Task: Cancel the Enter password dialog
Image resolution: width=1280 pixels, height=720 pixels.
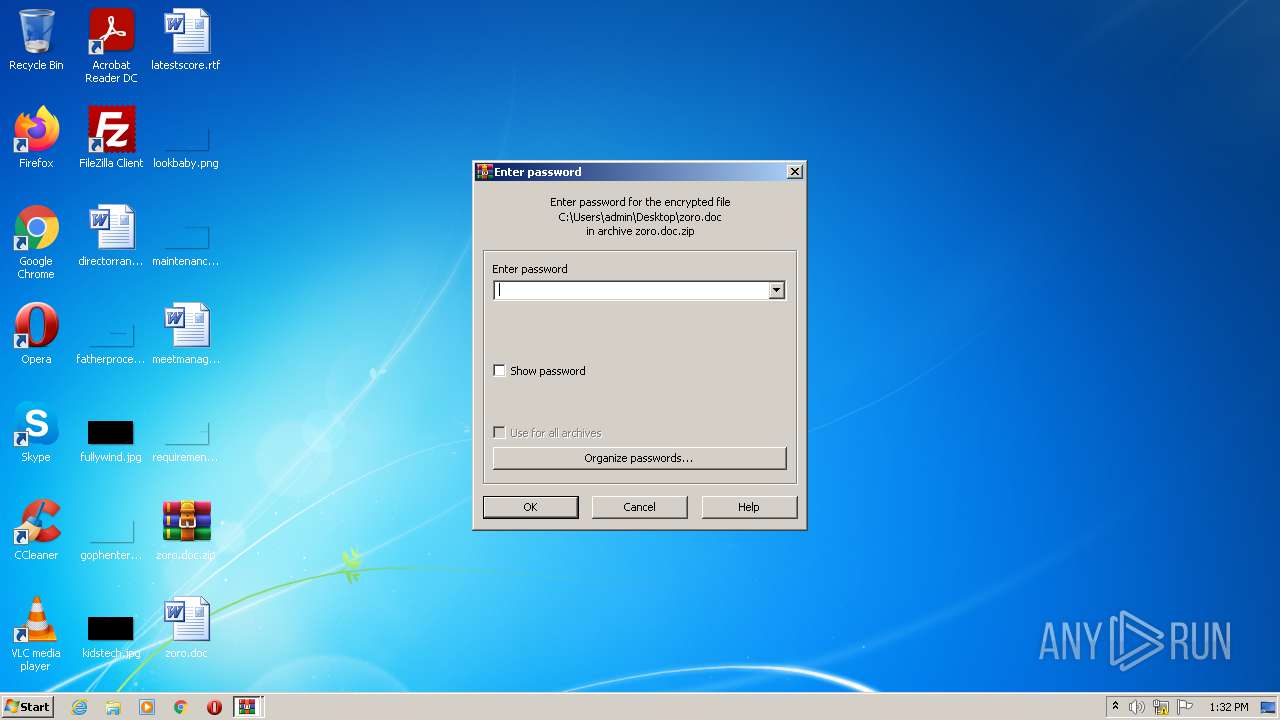Action: [639, 507]
